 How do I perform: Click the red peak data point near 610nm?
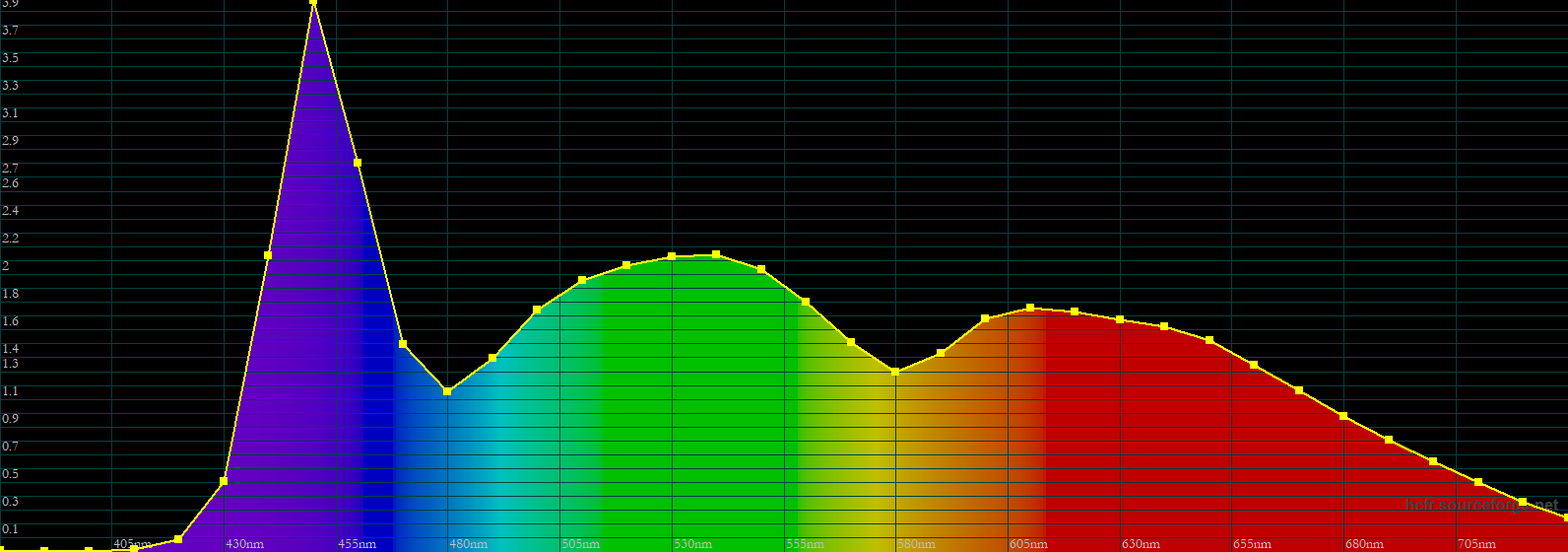click(x=1030, y=308)
